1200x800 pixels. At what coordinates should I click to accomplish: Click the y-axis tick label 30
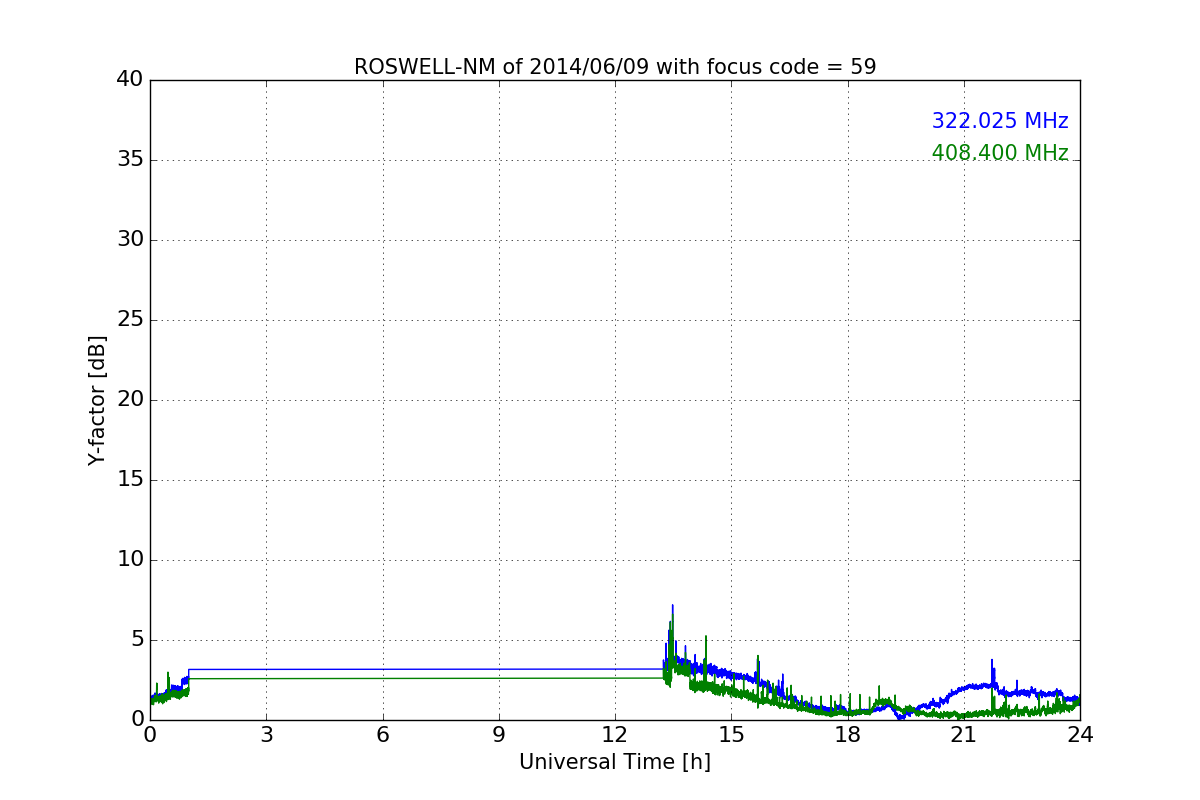pos(130,240)
